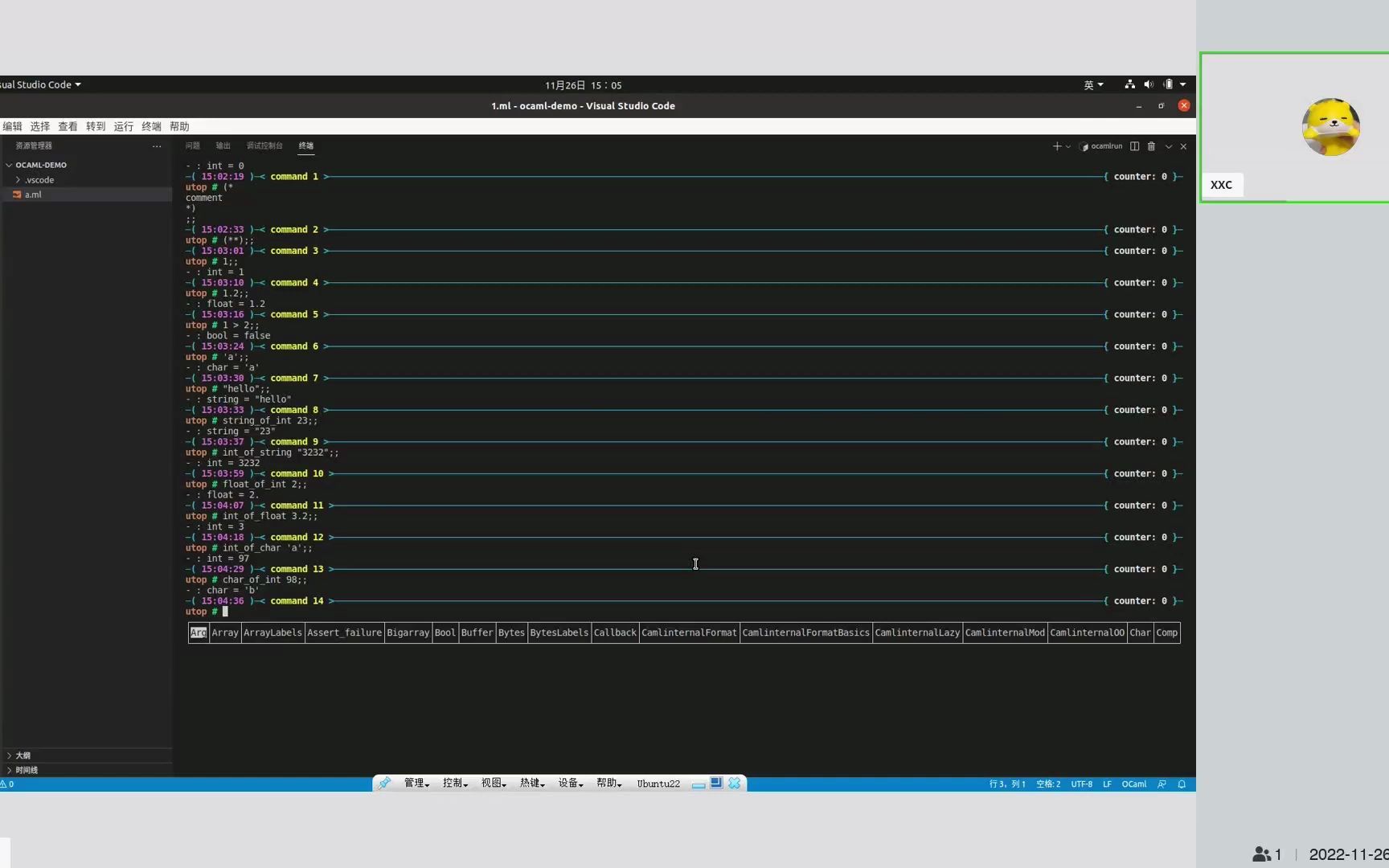Open the 问题 (Problems) panel tab
This screenshot has height=868, width=1389.
[192, 145]
